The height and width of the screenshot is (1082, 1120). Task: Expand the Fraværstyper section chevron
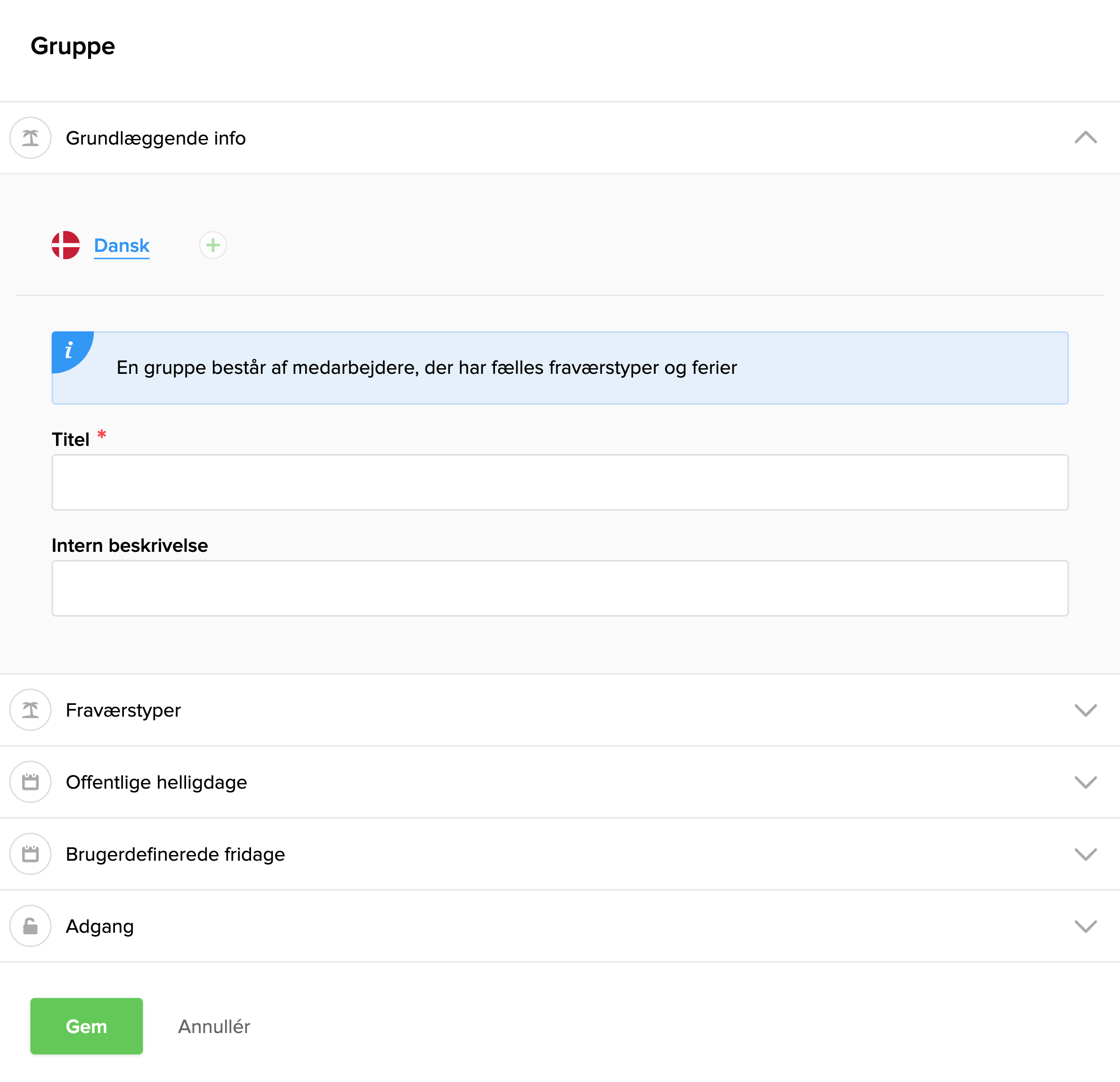coord(1085,710)
